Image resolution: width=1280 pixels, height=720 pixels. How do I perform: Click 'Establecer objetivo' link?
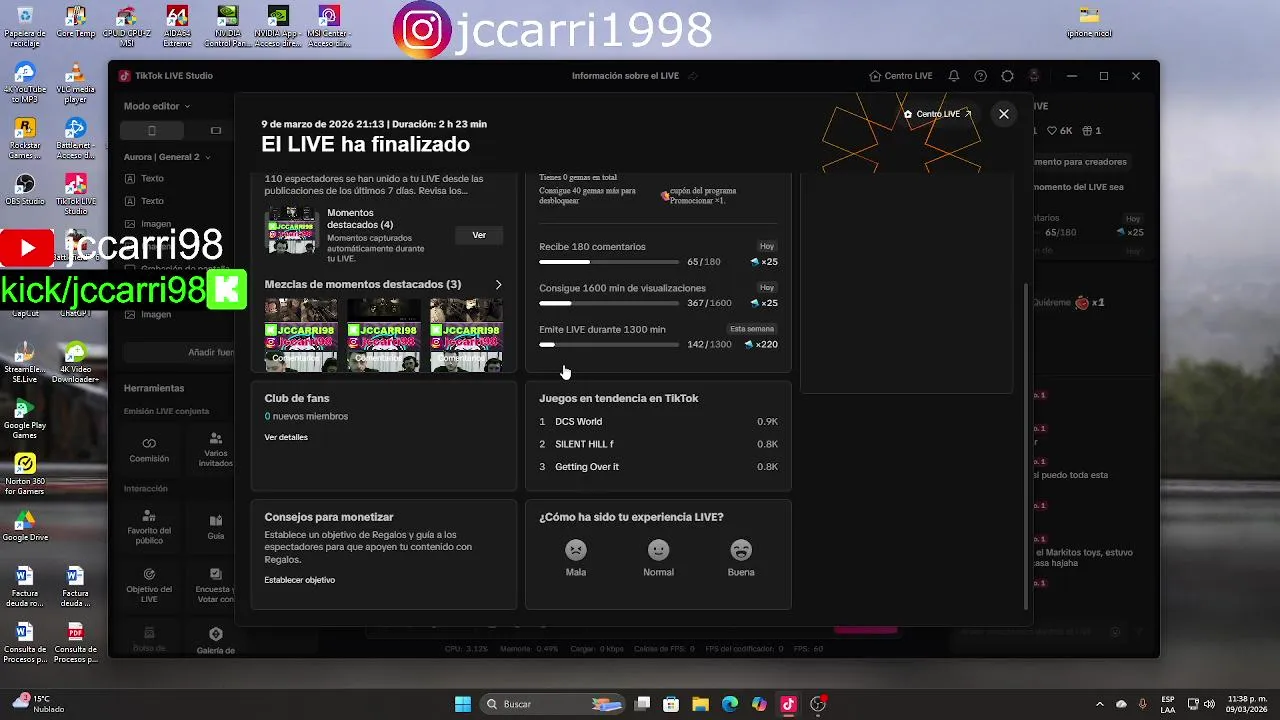300,580
